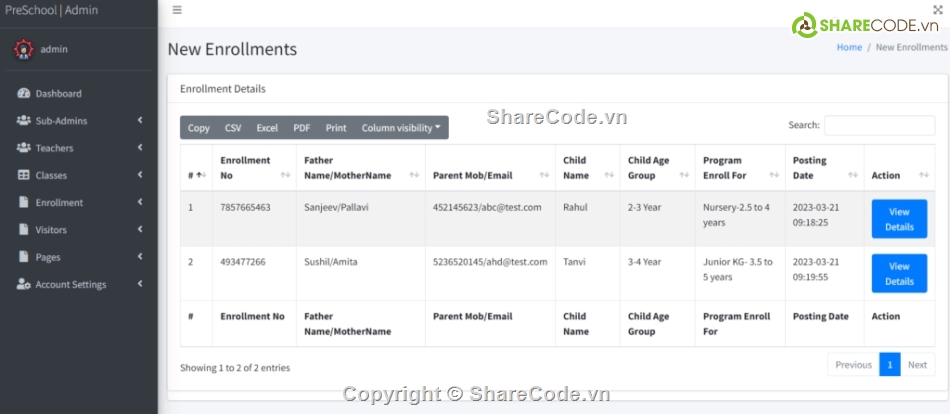Click the Pages file icon
The height and width of the screenshot is (414, 950).
click(24, 257)
